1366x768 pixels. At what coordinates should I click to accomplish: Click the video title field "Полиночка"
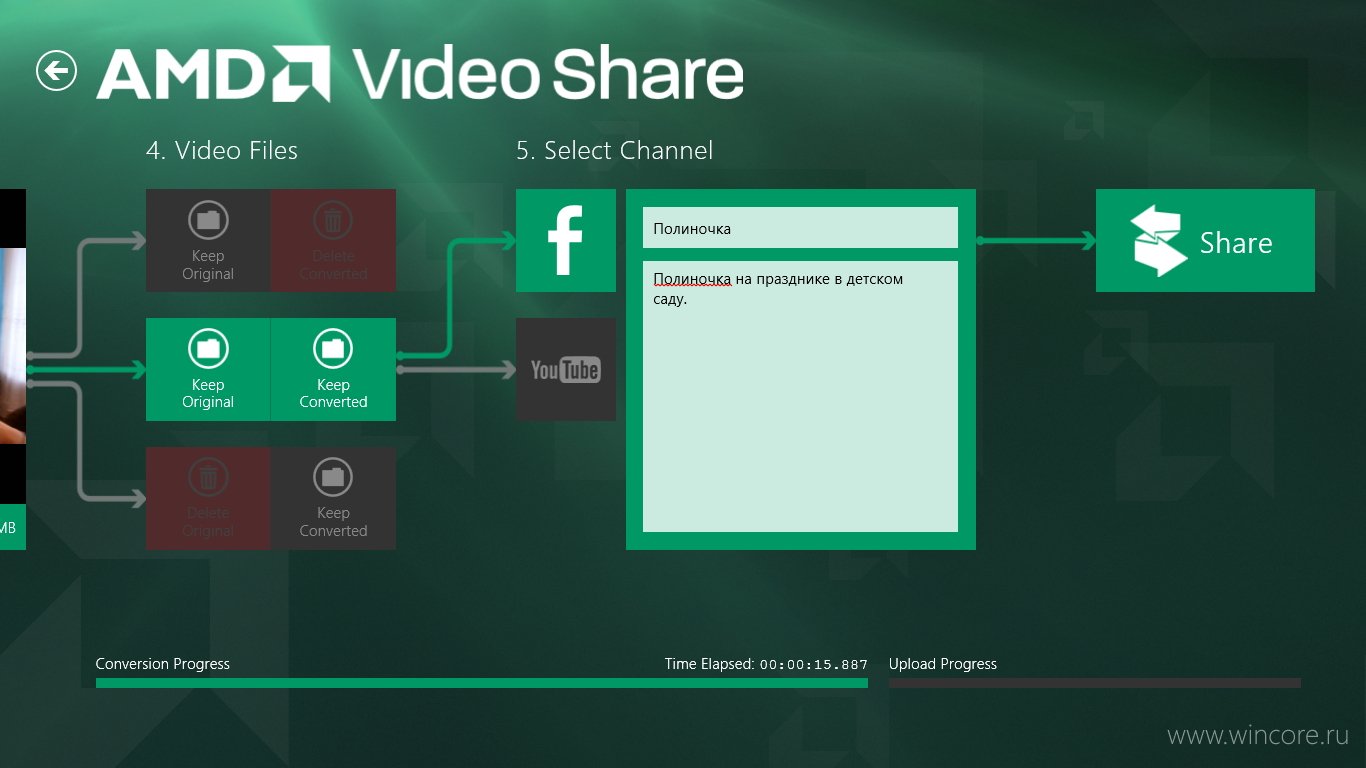800,228
